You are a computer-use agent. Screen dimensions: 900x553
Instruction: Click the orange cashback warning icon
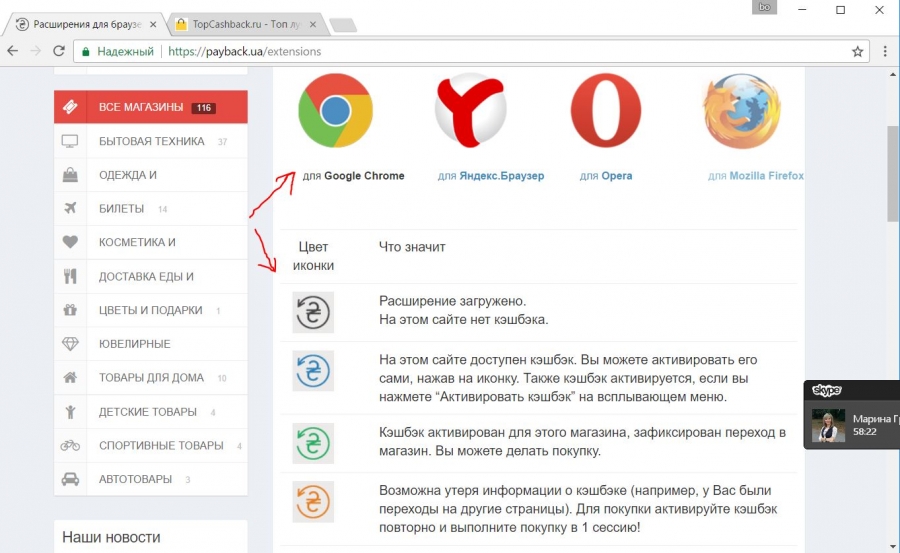click(313, 501)
